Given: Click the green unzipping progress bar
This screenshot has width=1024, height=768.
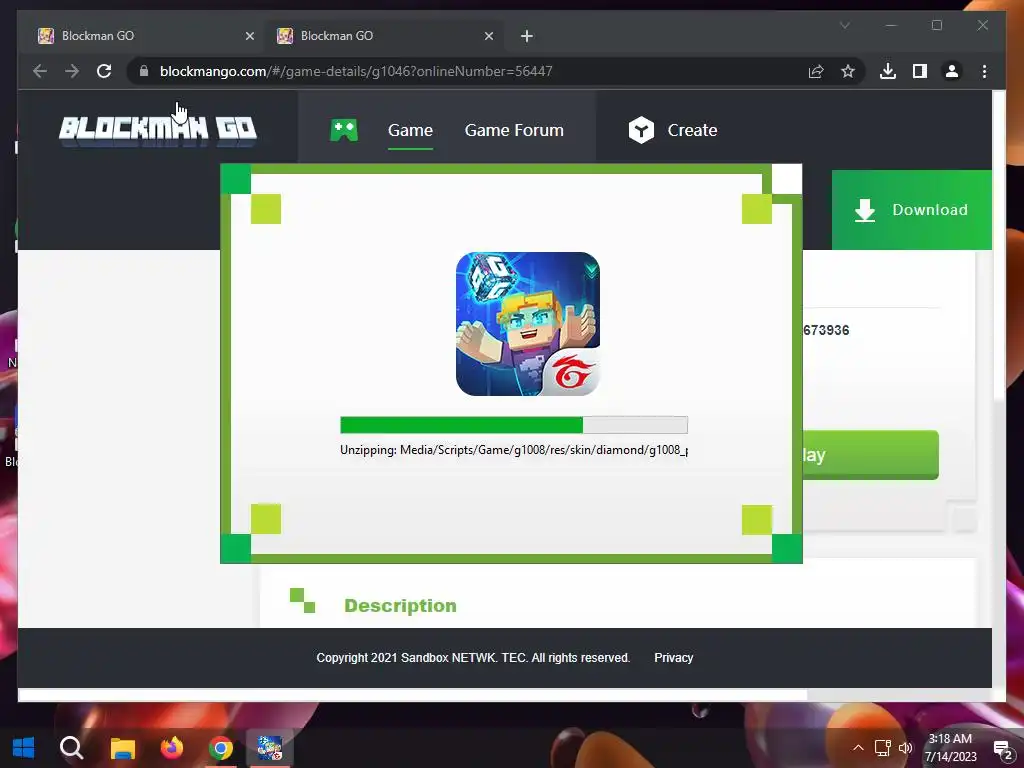Looking at the screenshot, I should (514, 425).
